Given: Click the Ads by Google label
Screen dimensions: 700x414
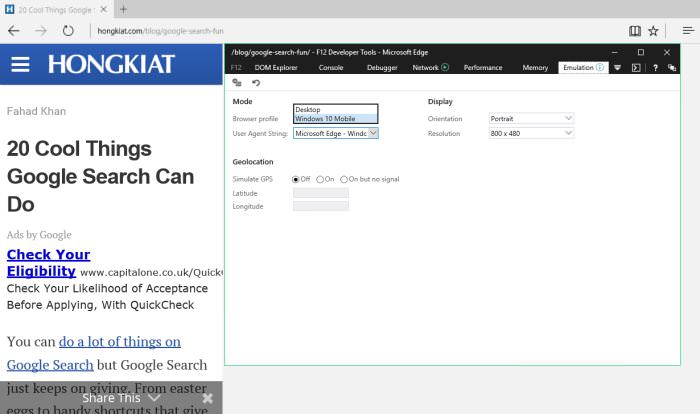Looking at the screenshot, I should coord(39,234).
